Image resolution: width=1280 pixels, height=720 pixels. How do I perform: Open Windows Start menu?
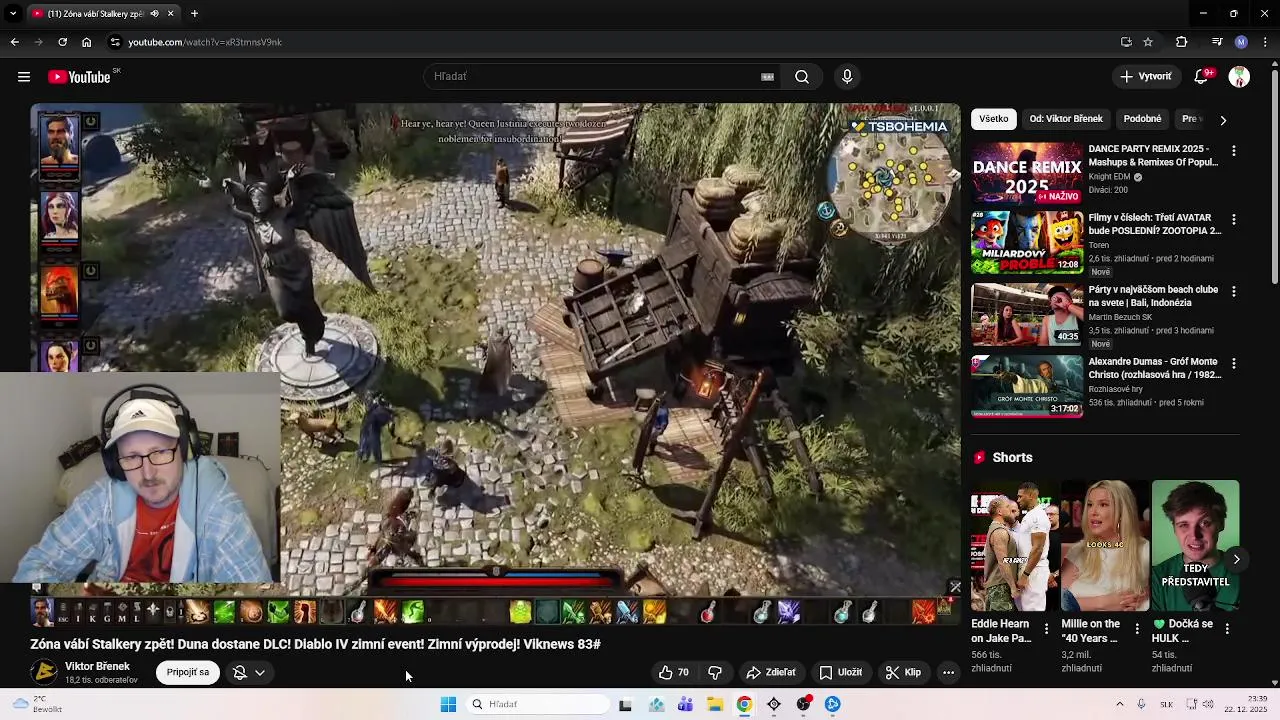(x=448, y=704)
